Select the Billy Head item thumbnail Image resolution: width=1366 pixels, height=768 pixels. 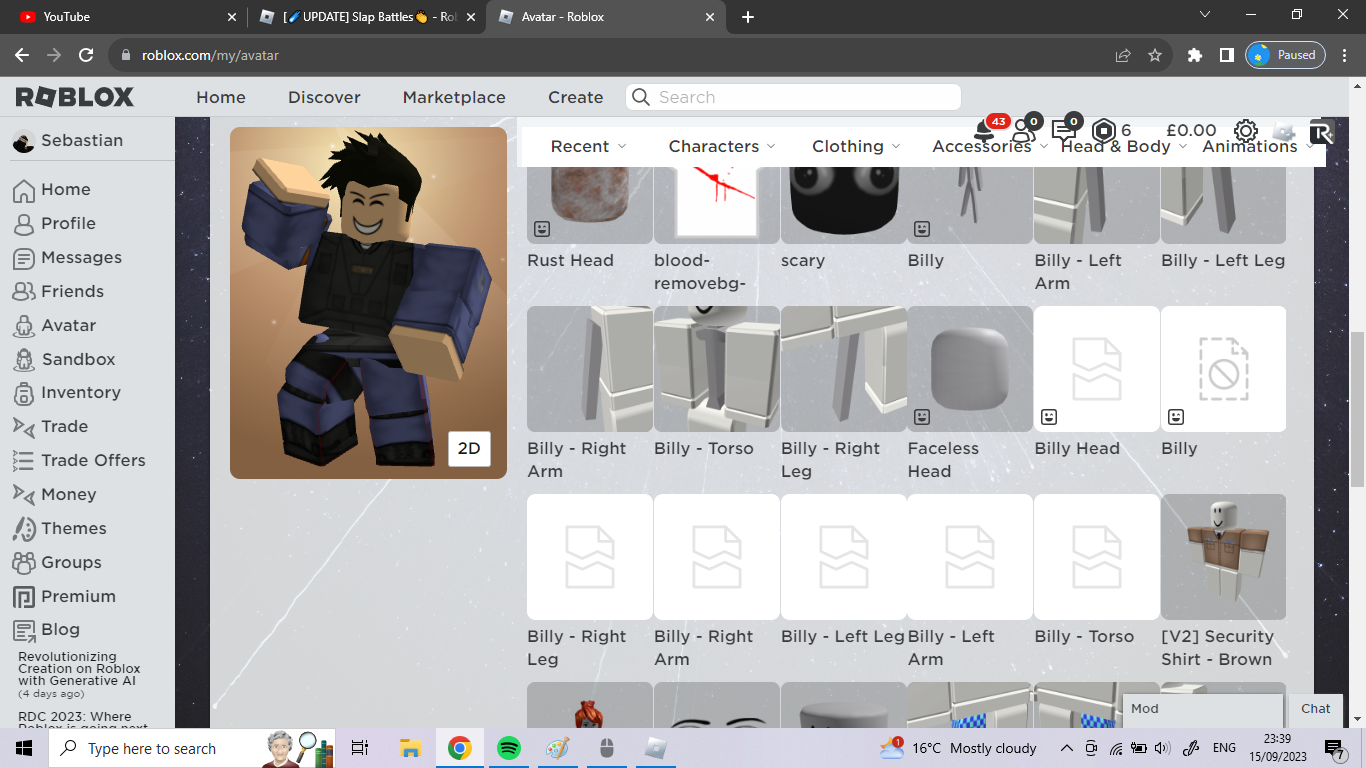pyautogui.click(x=1097, y=369)
